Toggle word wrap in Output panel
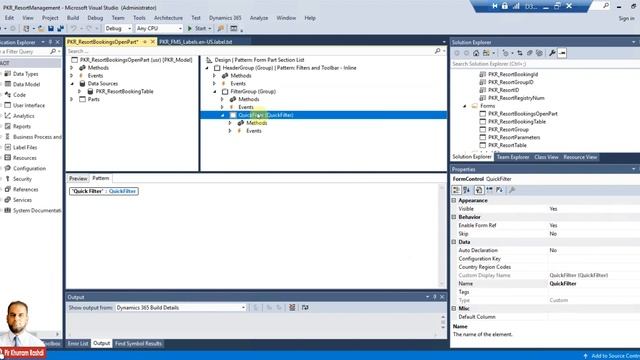This screenshot has height=360, width=640. click(305, 307)
